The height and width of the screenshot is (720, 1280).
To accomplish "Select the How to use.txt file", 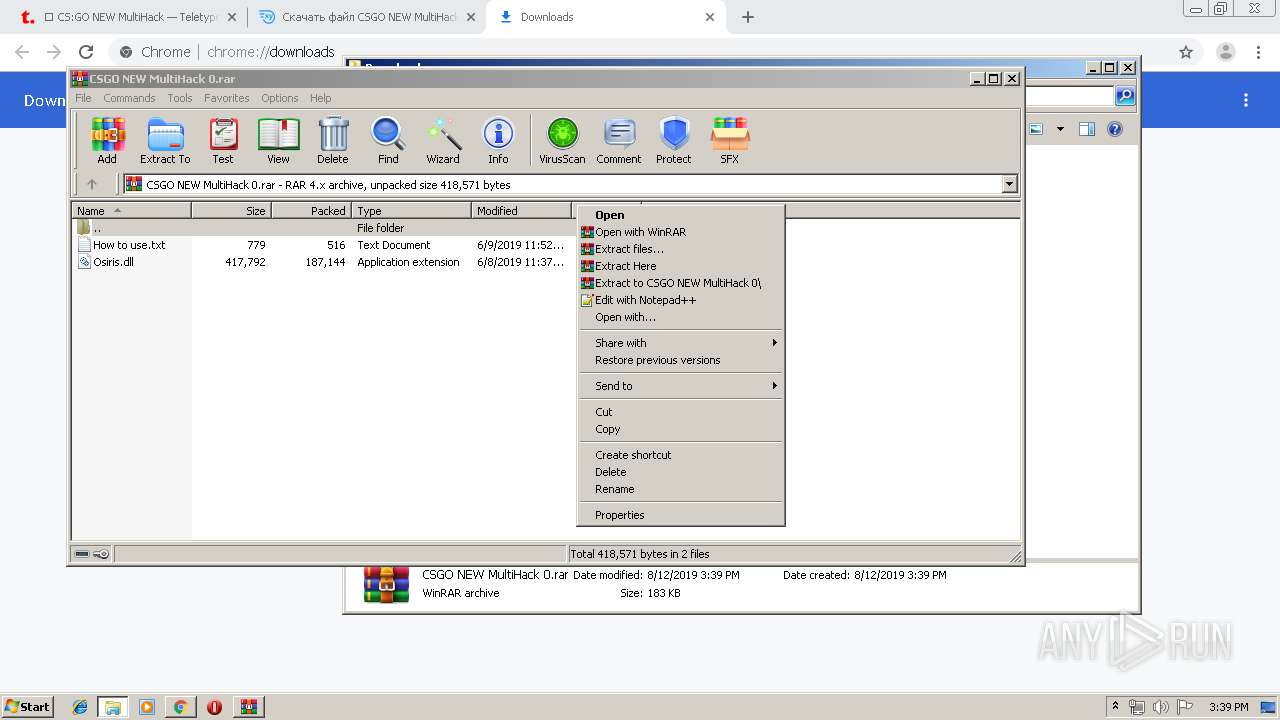I will [x=325, y=245].
